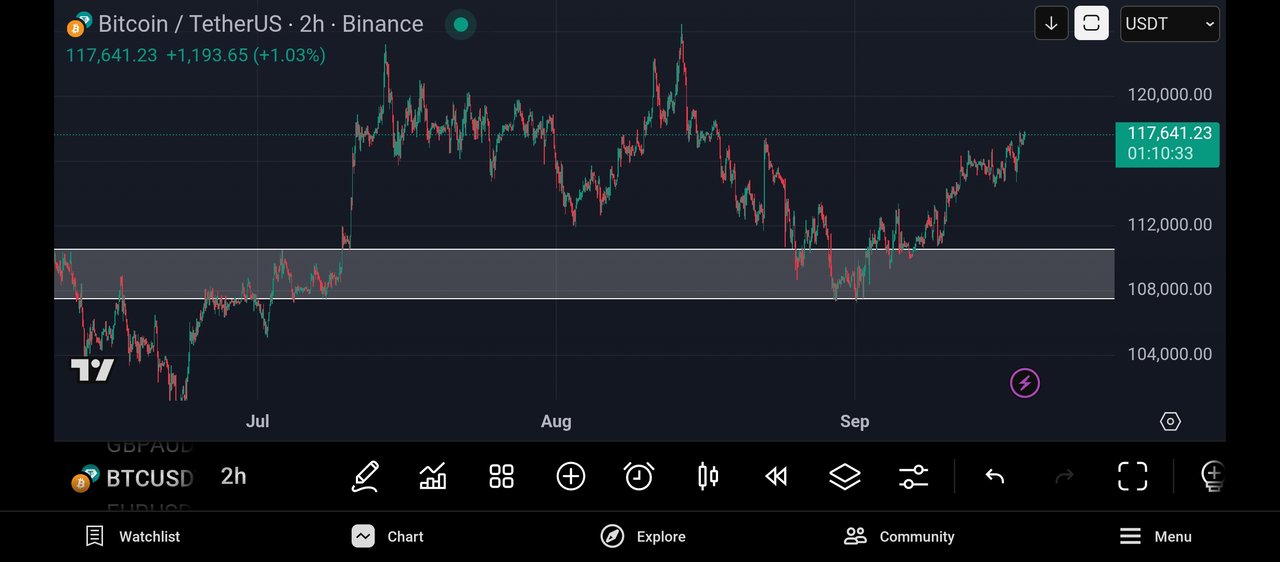Open price scale settings hexagon icon
The height and width of the screenshot is (562, 1280).
[1170, 421]
